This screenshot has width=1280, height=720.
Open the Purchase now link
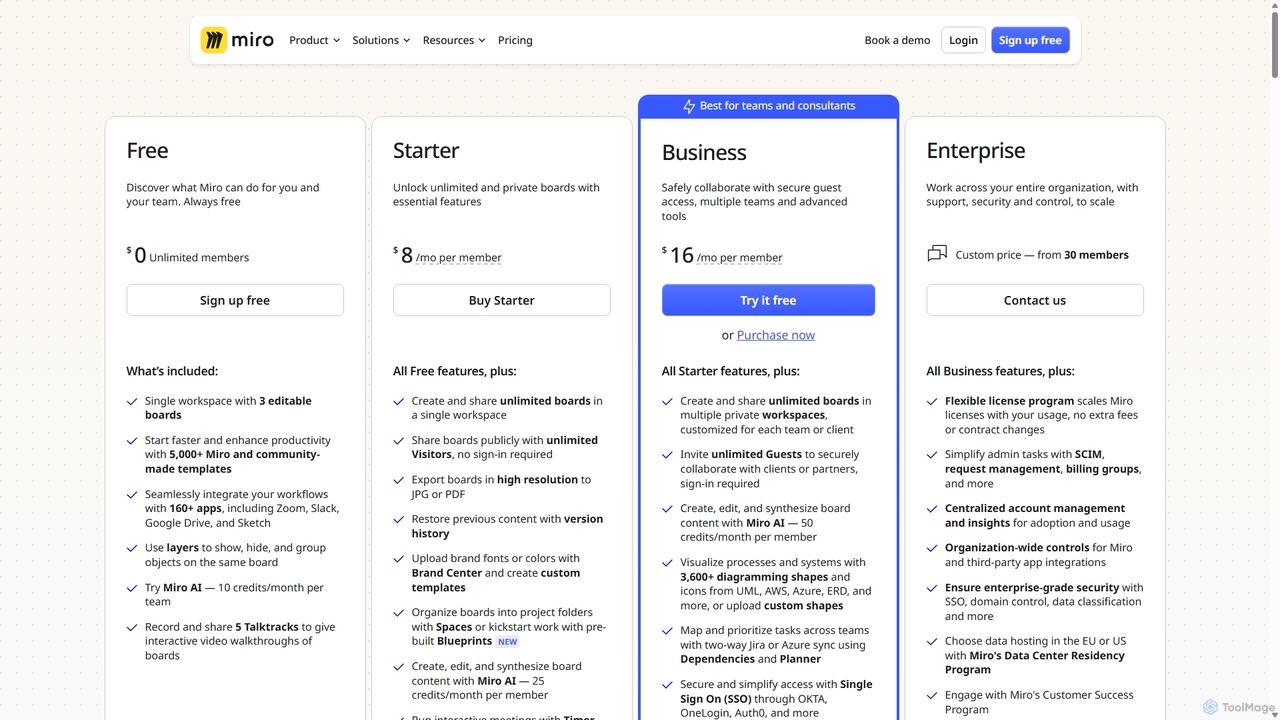point(776,335)
